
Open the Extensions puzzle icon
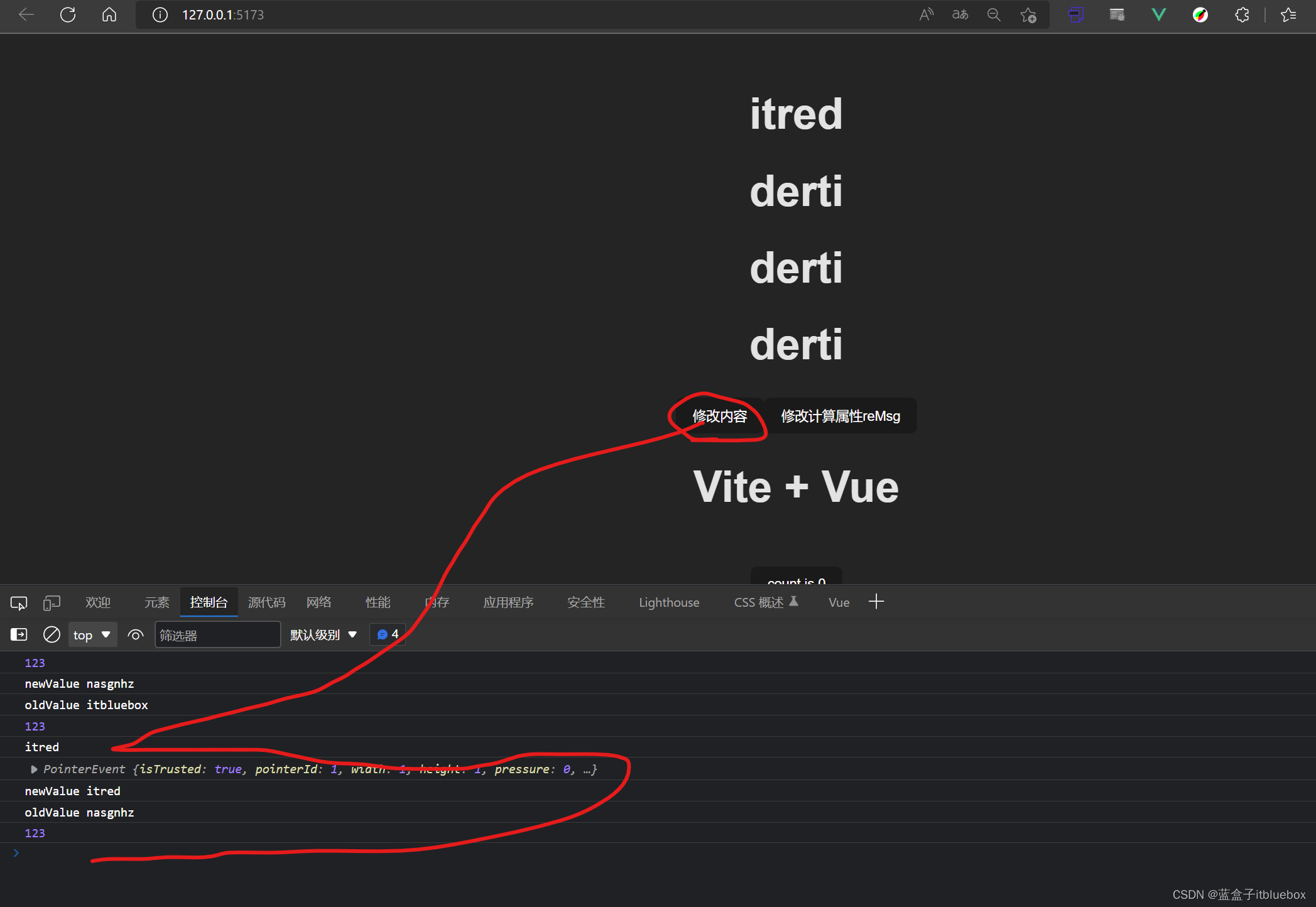(1242, 14)
